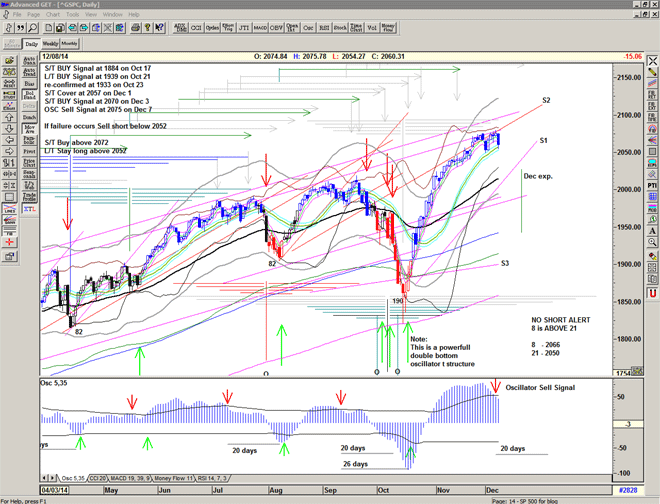Select the RSI indicator button
The height and width of the screenshot is (504, 660).
[324, 28]
